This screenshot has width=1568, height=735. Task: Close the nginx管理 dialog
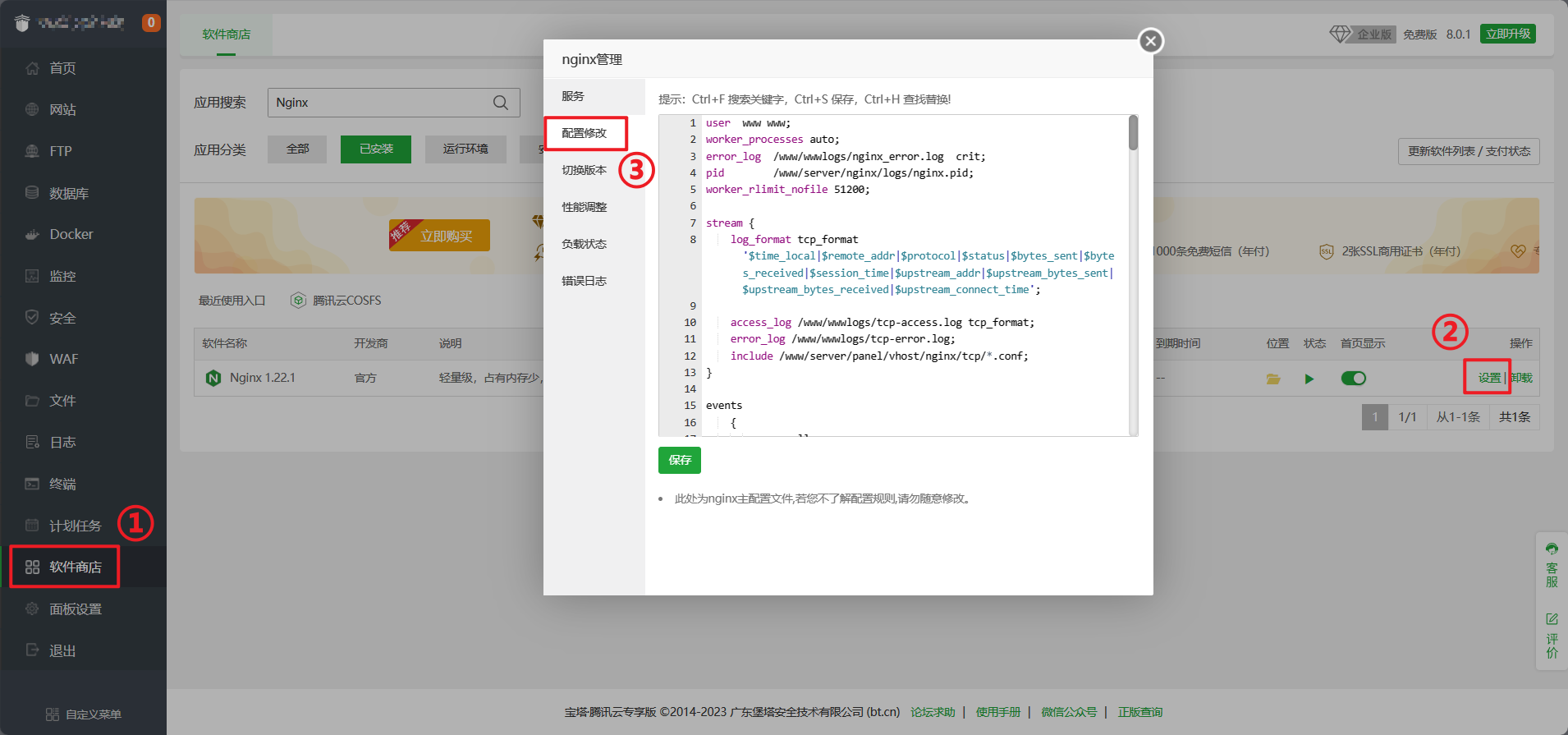pyautogui.click(x=1151, y=41)
